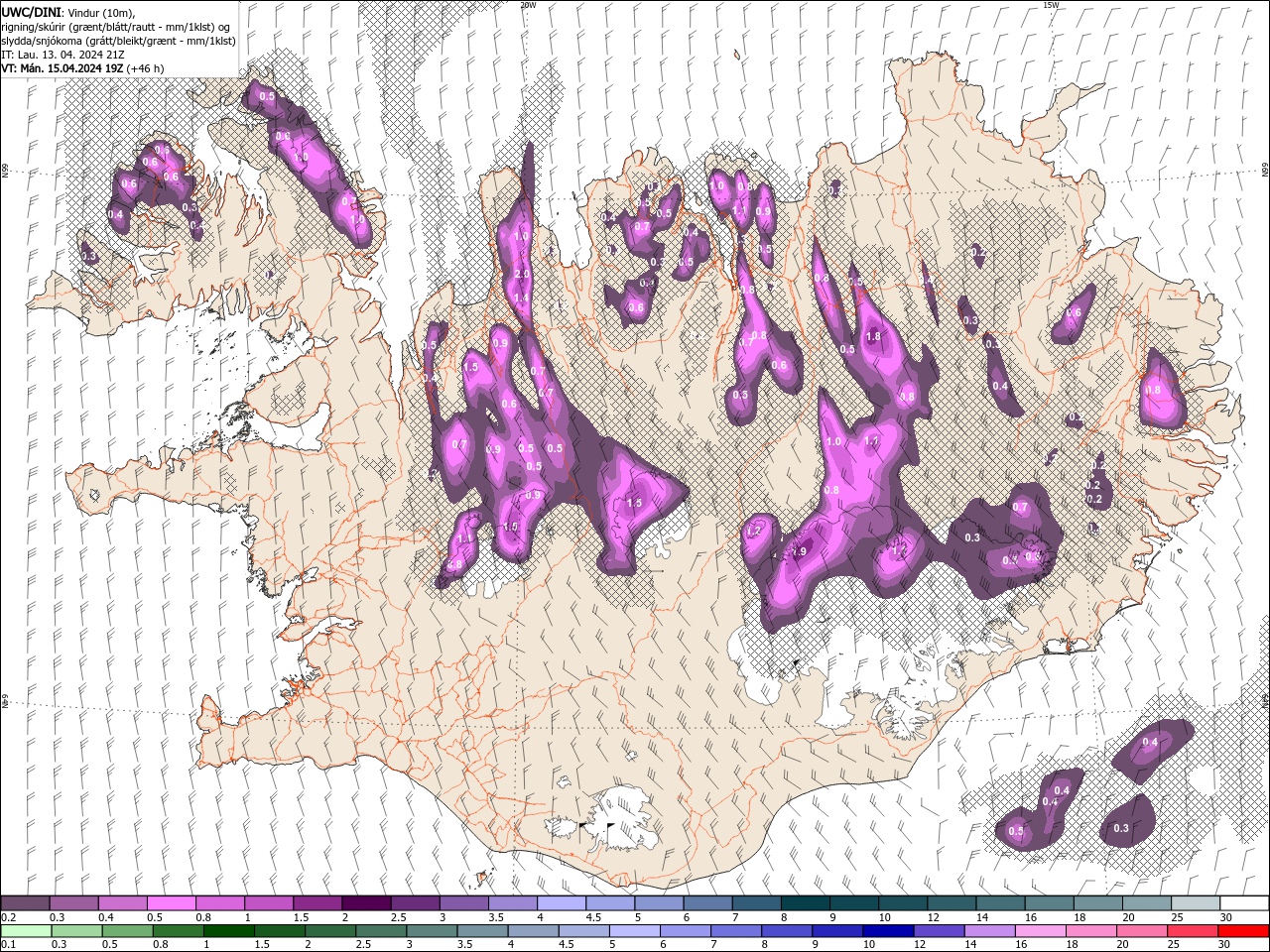1270x952 pixels.
Task: Pick the pale green 0.1 swatch in rain legend
Action: (x=25, y=930)
